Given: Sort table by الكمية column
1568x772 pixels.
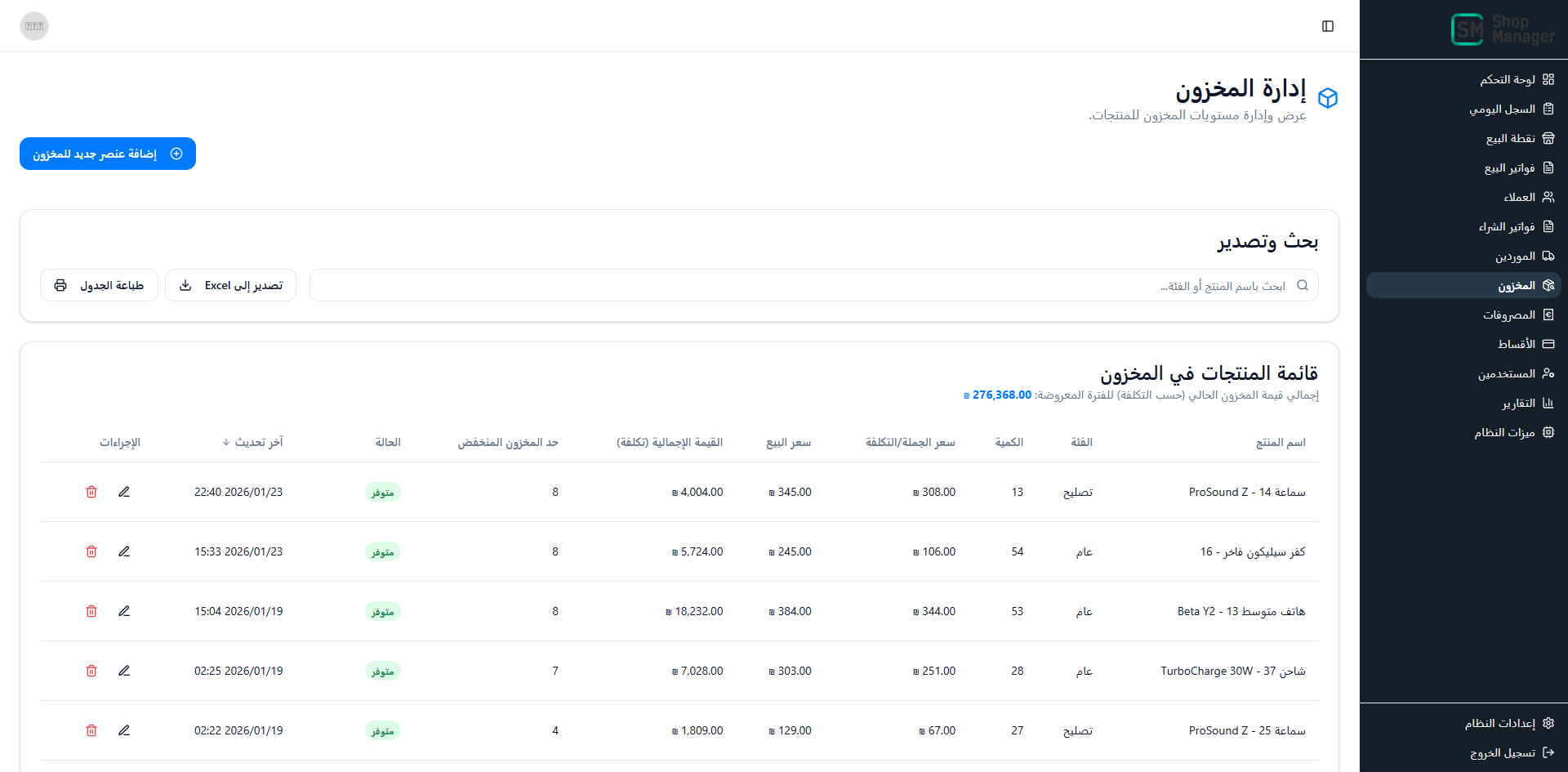Looking at the screenshot, I should pos(1009,442).
